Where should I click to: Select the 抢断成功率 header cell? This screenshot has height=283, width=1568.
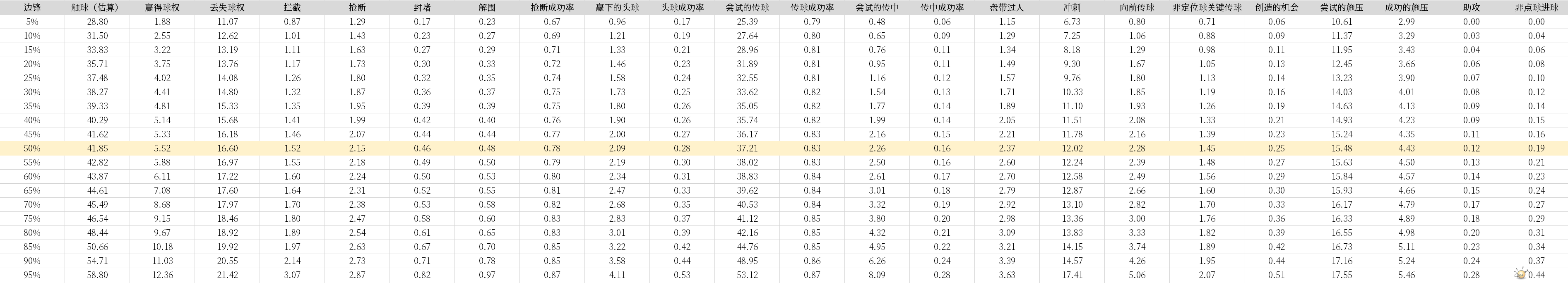coord(552,8)
